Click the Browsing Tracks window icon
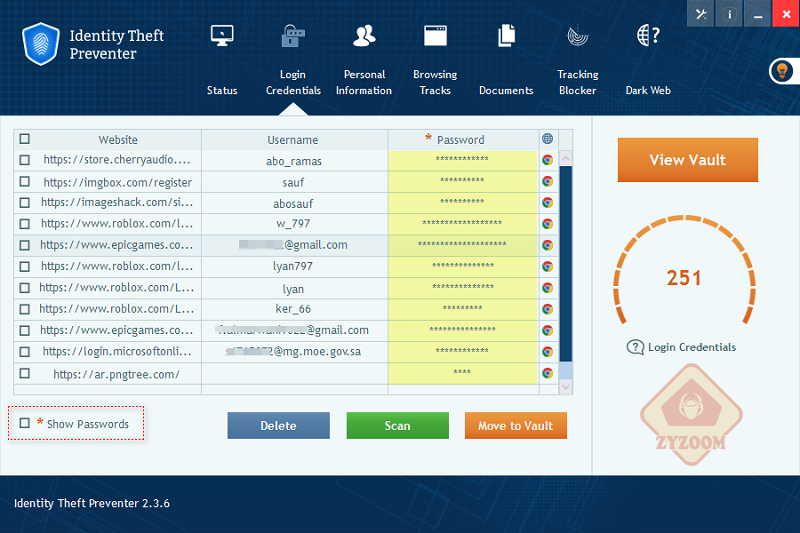 (x=435, y=36)
